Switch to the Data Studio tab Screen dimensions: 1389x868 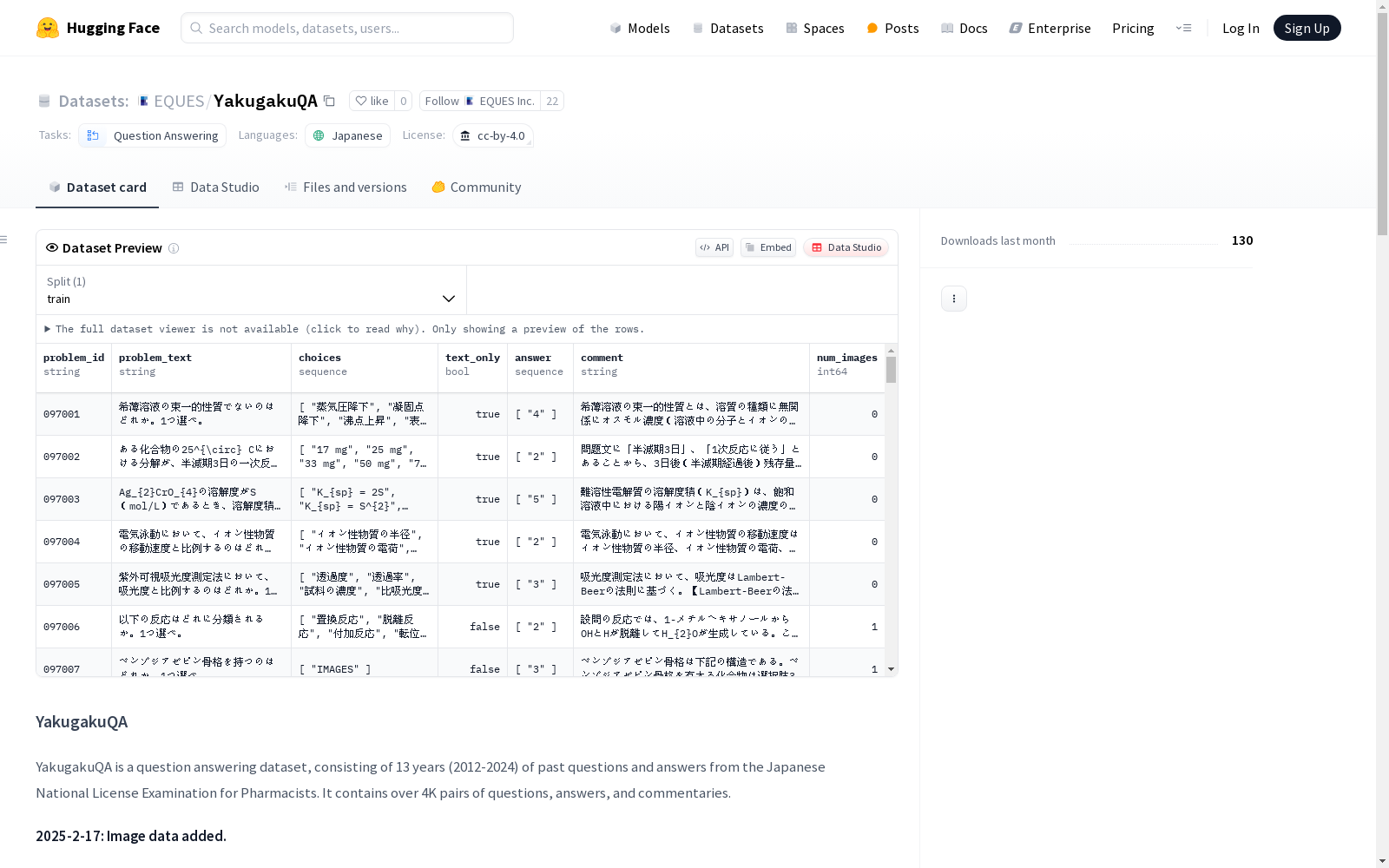(215, 187)
